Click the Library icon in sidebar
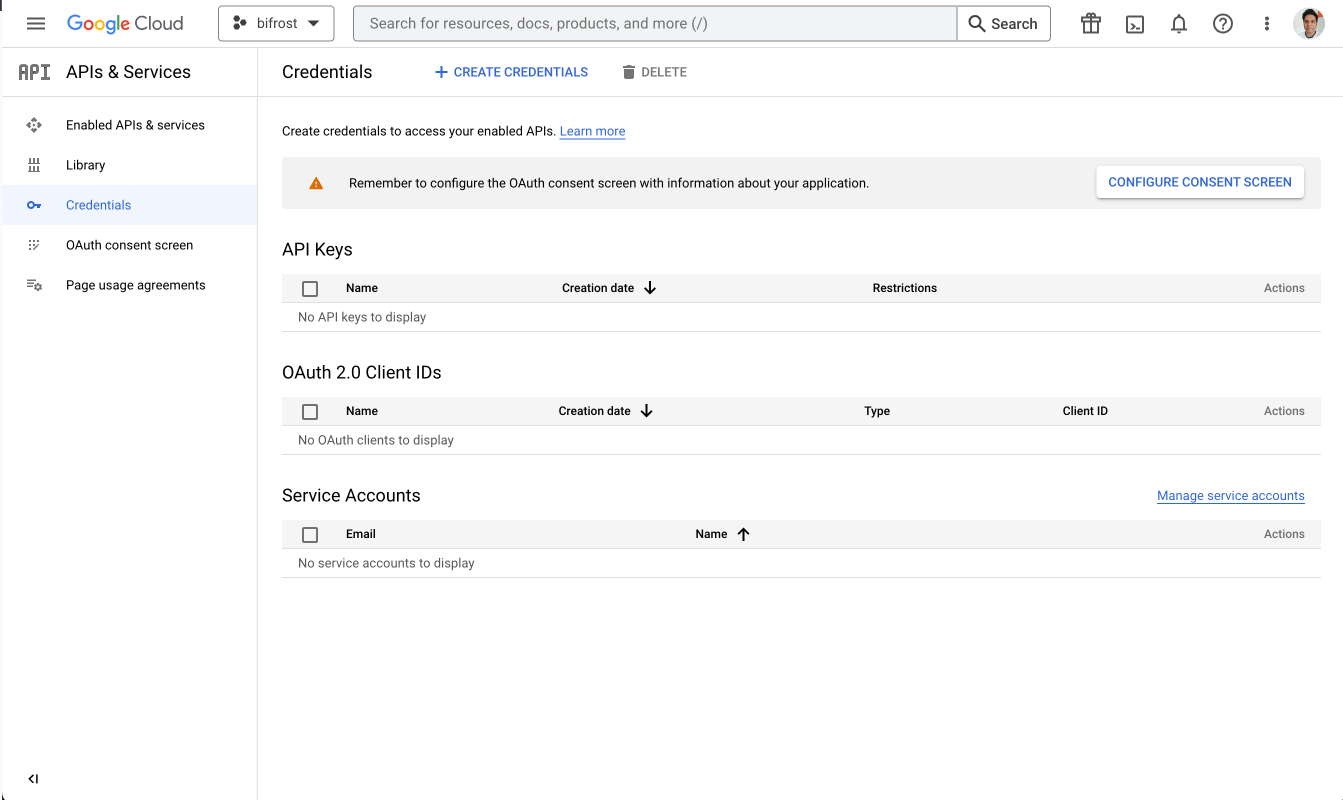The width and height of the screenshot is (1343, 800). (34, 165)
